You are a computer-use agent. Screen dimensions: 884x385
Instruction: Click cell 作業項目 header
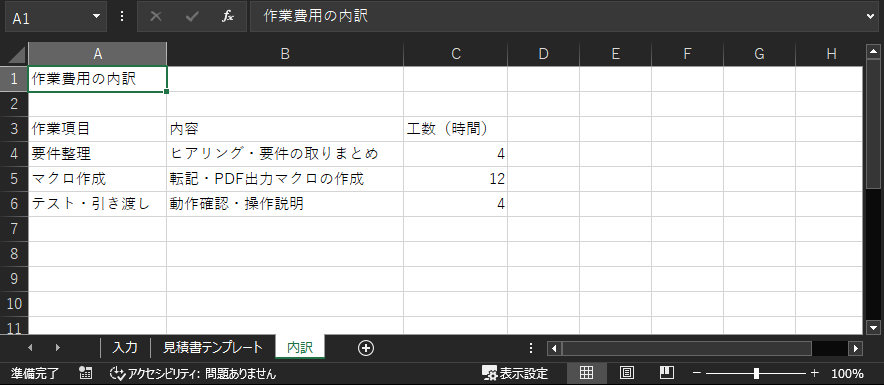pos(98,129)
